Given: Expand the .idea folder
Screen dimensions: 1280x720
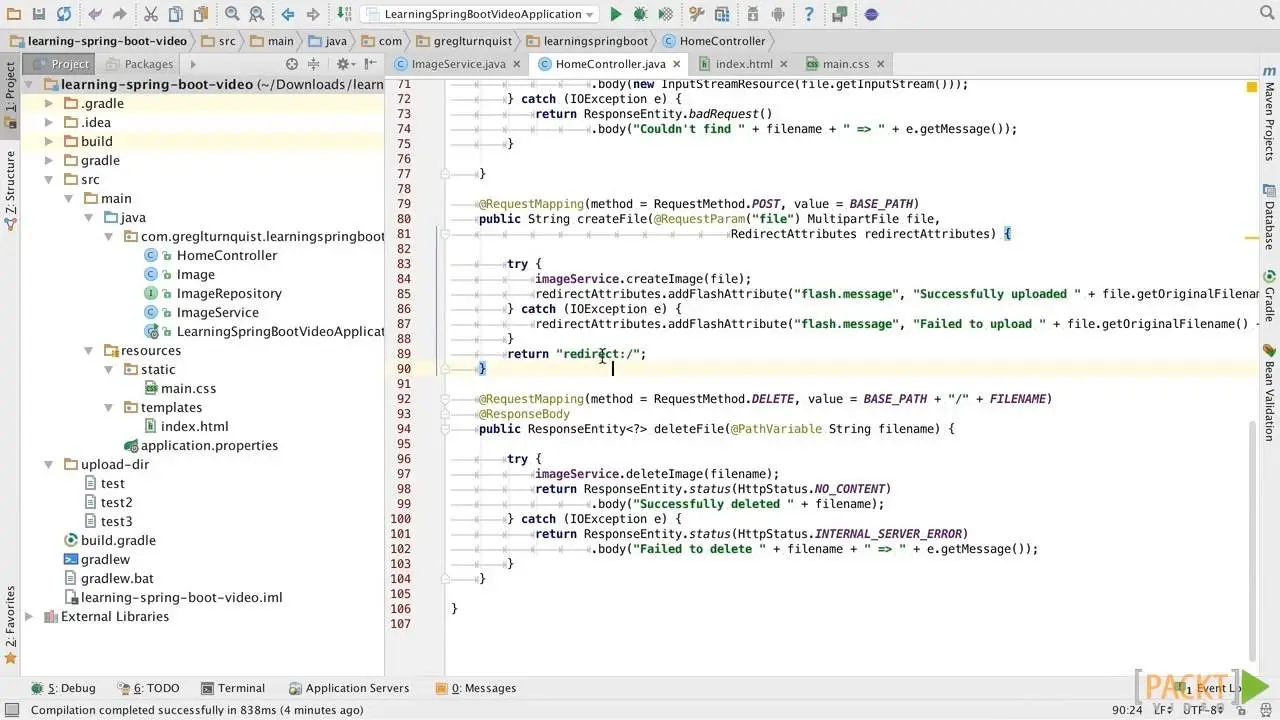Looking at the screenshot, I should pyautogui.click(x=49, y=122).
